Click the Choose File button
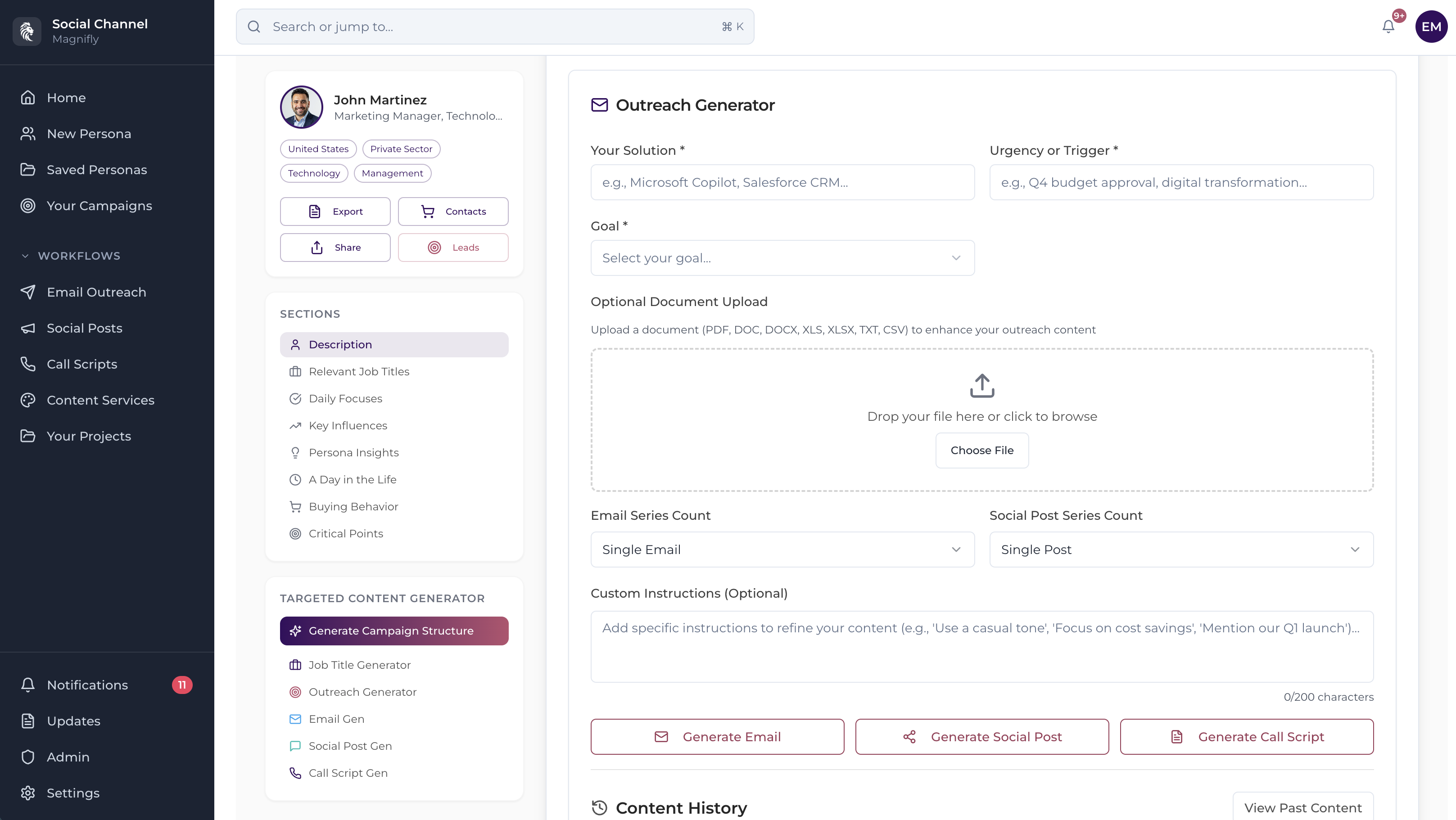The image size is (1456, 820). pyautogui.click(x=982, y=451)
